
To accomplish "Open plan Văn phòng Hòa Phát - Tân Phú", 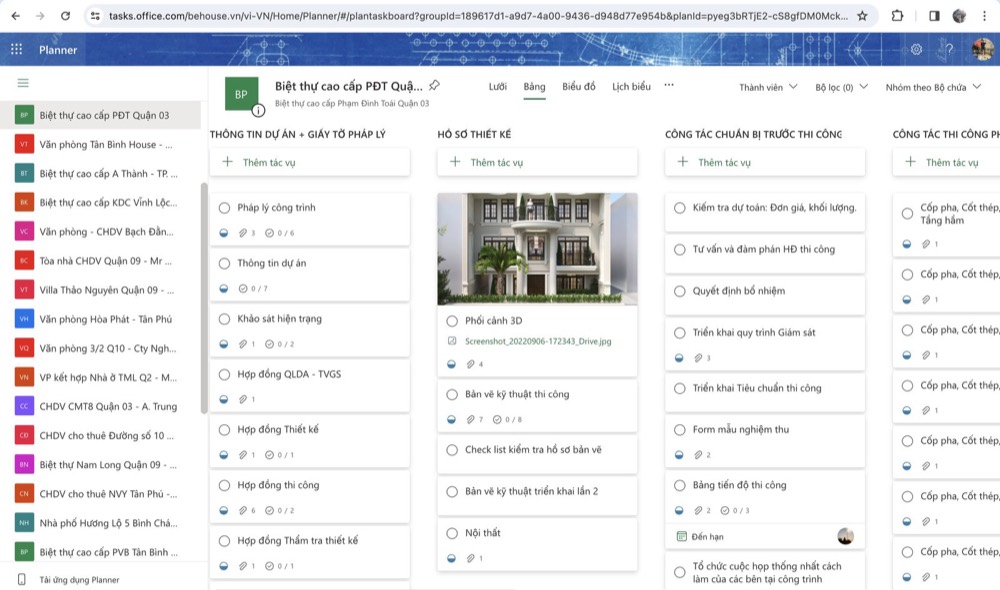I will tap(101, 319).
